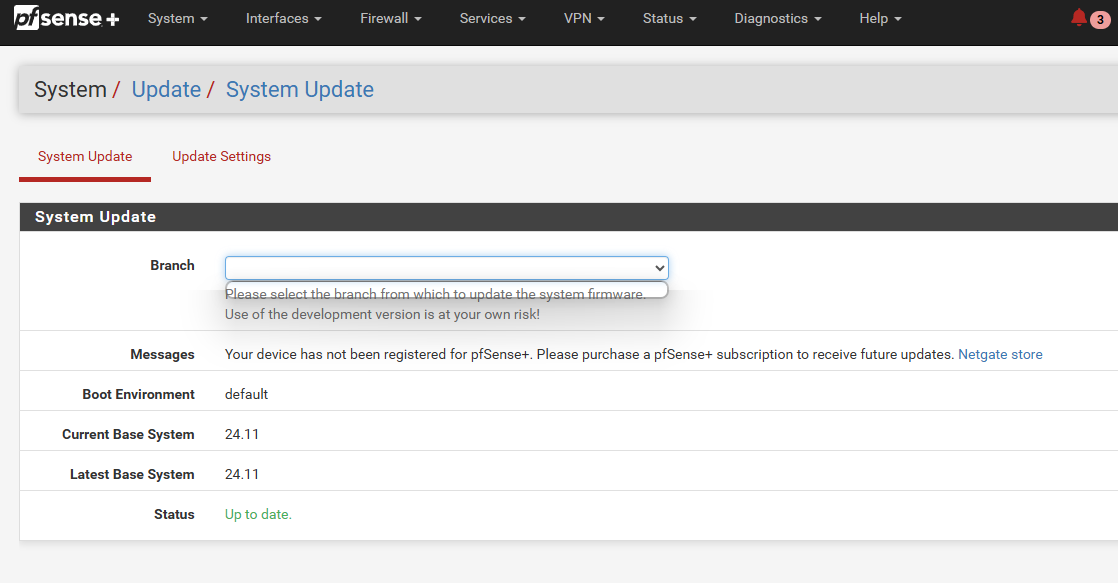Click the Status row label
The image size is (1118, 583).
[174, 514]
